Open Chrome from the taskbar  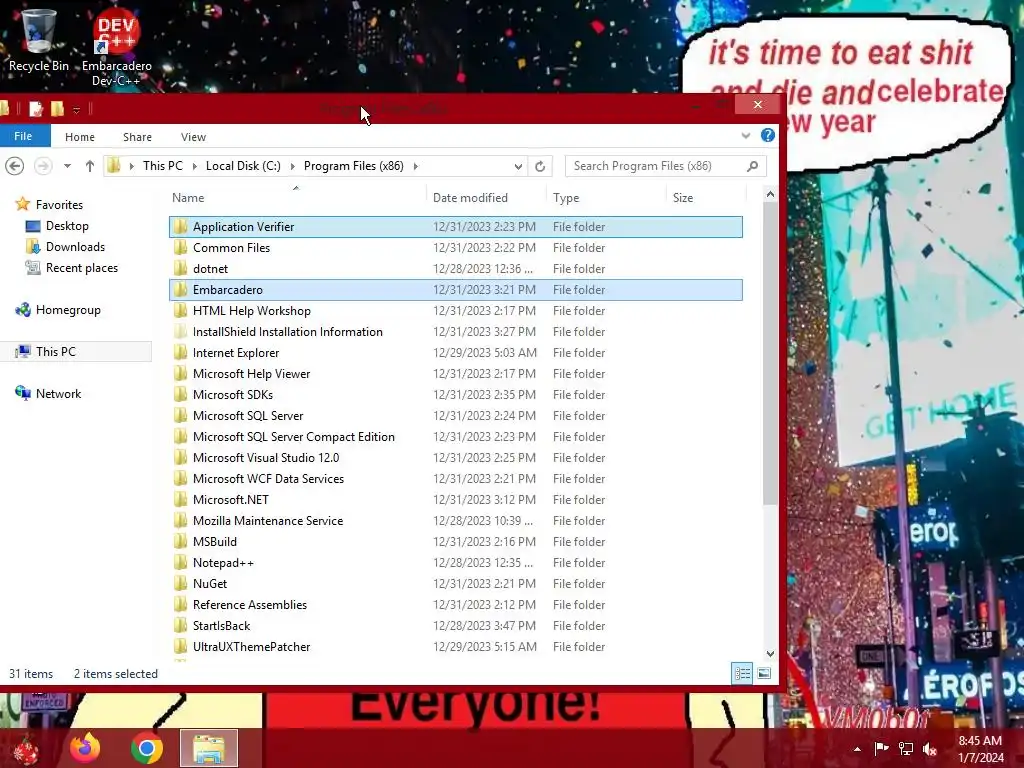[x=146, y=748]
